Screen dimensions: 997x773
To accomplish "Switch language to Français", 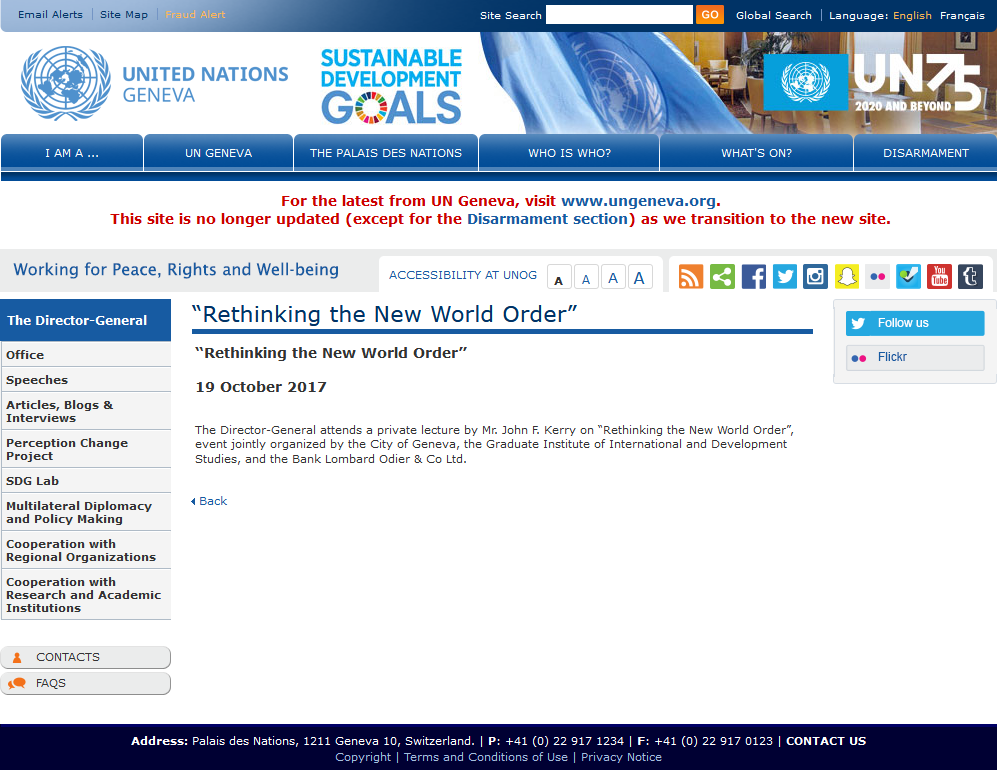I will point(962,15).
